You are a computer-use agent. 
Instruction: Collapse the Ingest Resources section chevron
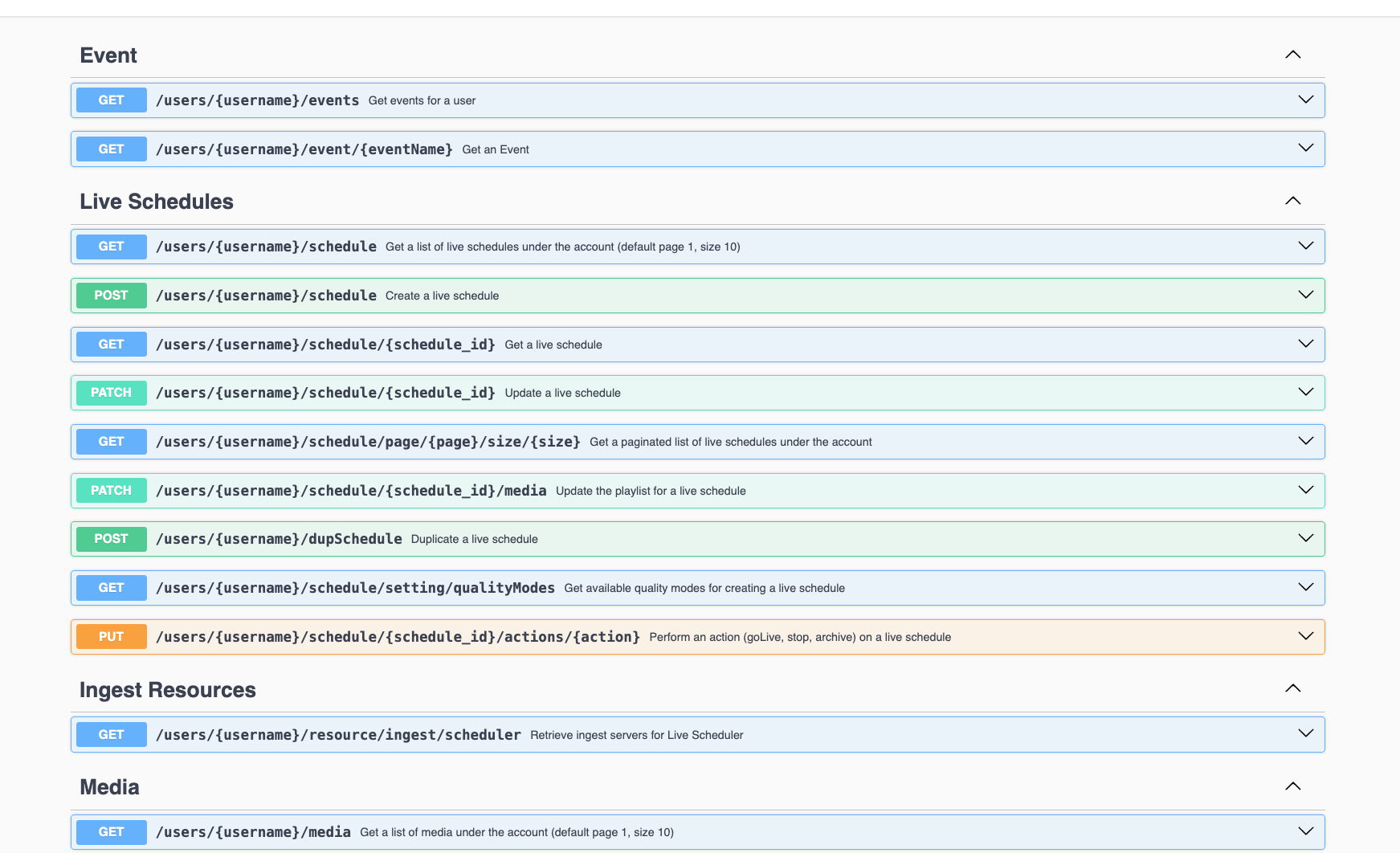pyautogui.click(x=1292, y=688)
